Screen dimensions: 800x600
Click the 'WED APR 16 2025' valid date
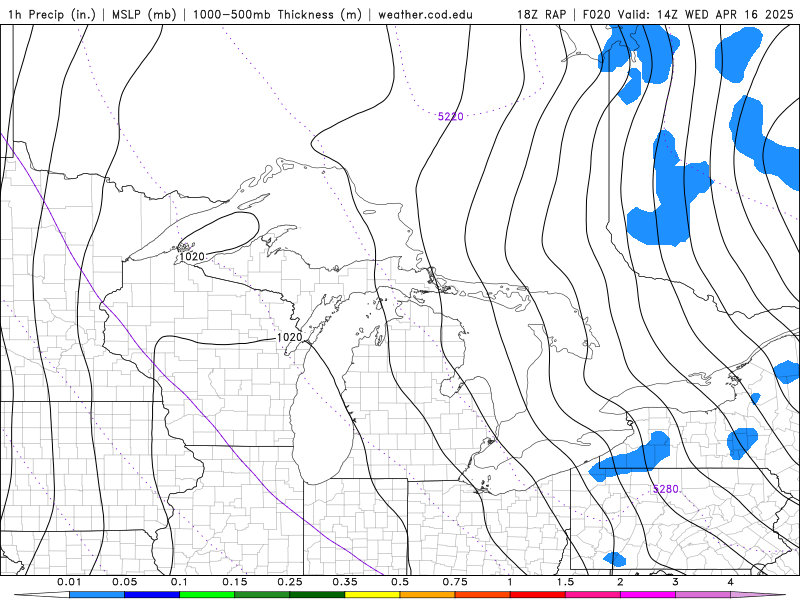[739, 14]
